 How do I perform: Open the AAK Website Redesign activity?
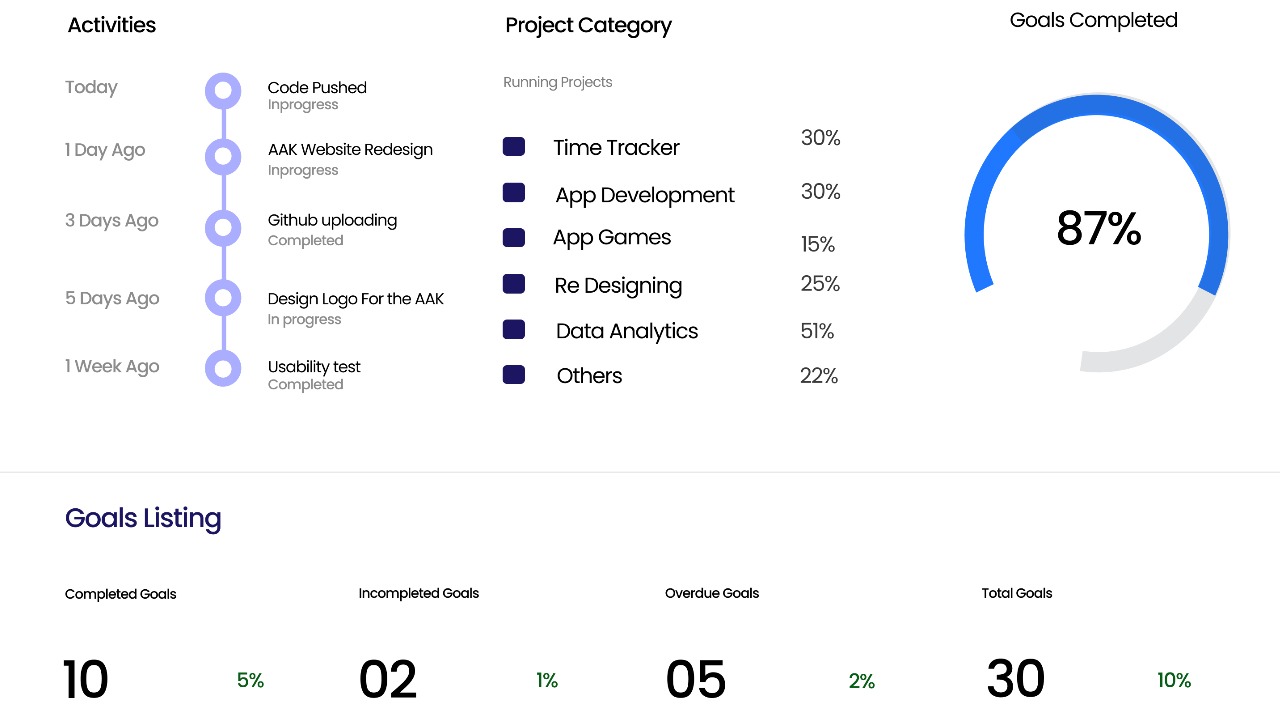[x=350, y=150]
